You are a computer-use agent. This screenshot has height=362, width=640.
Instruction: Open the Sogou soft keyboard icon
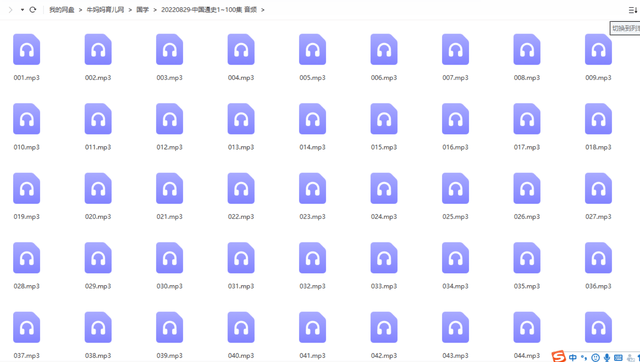coord(618,358)
